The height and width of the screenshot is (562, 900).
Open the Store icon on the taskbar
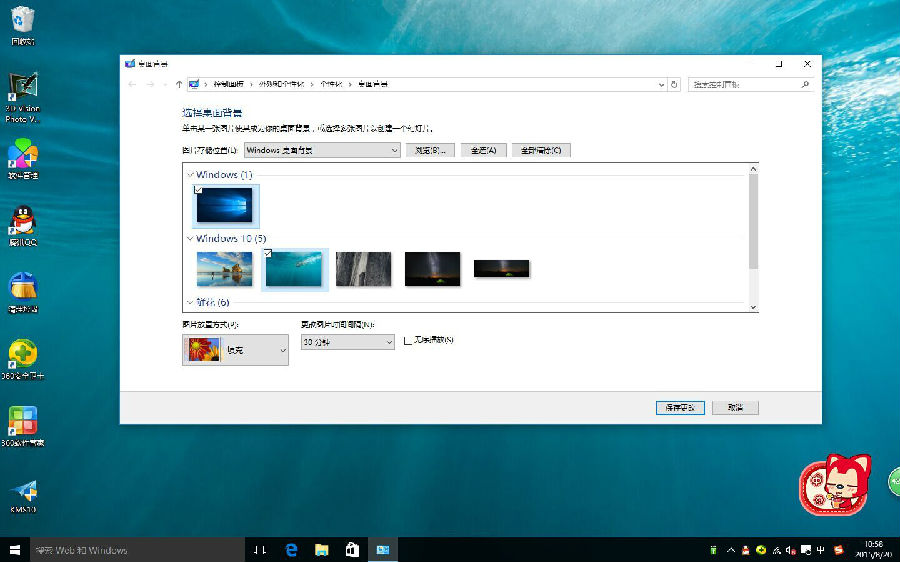[352, 550]
